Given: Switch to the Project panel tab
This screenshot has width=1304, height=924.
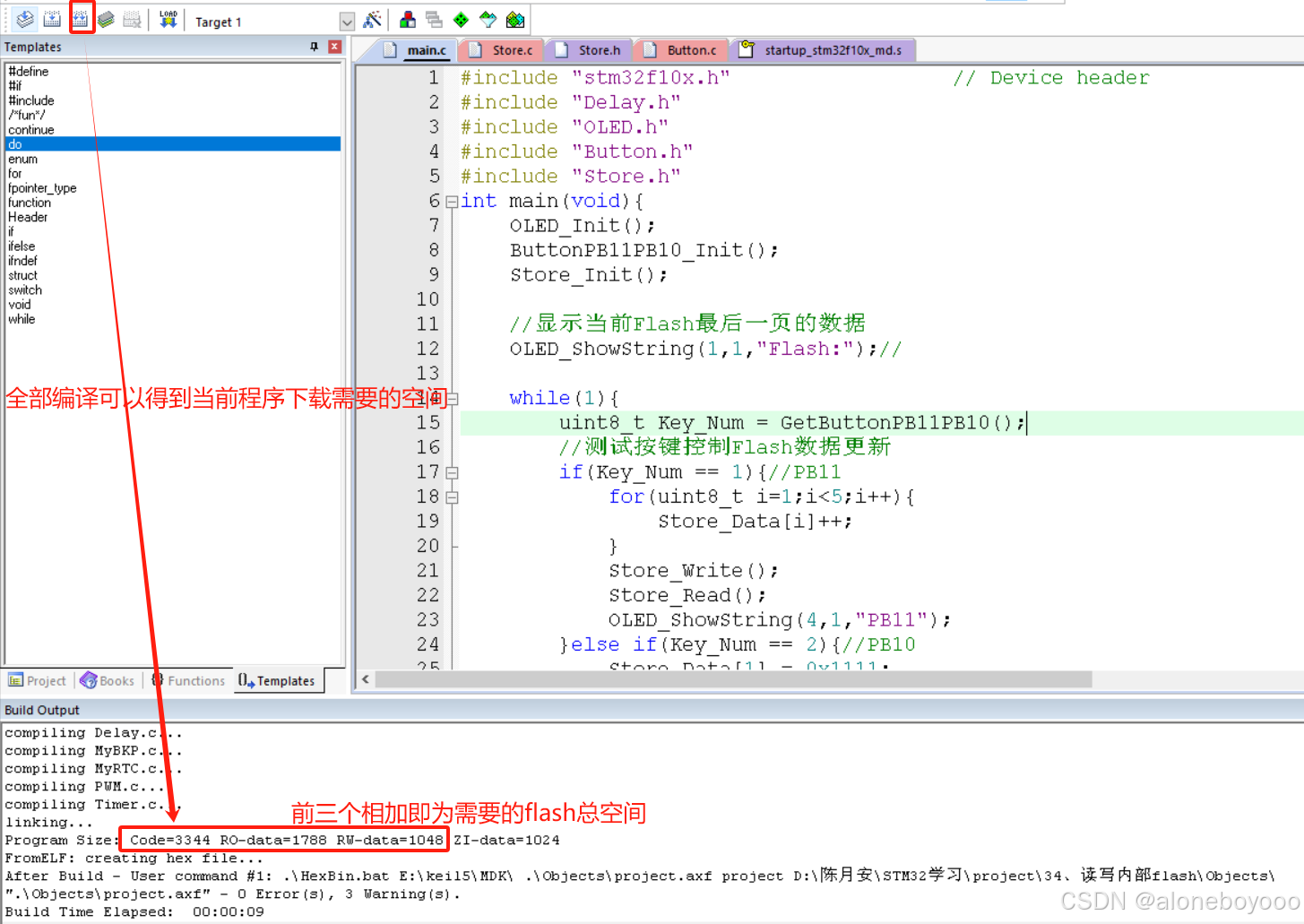Looking at the screenshot, I should [38, 681].
